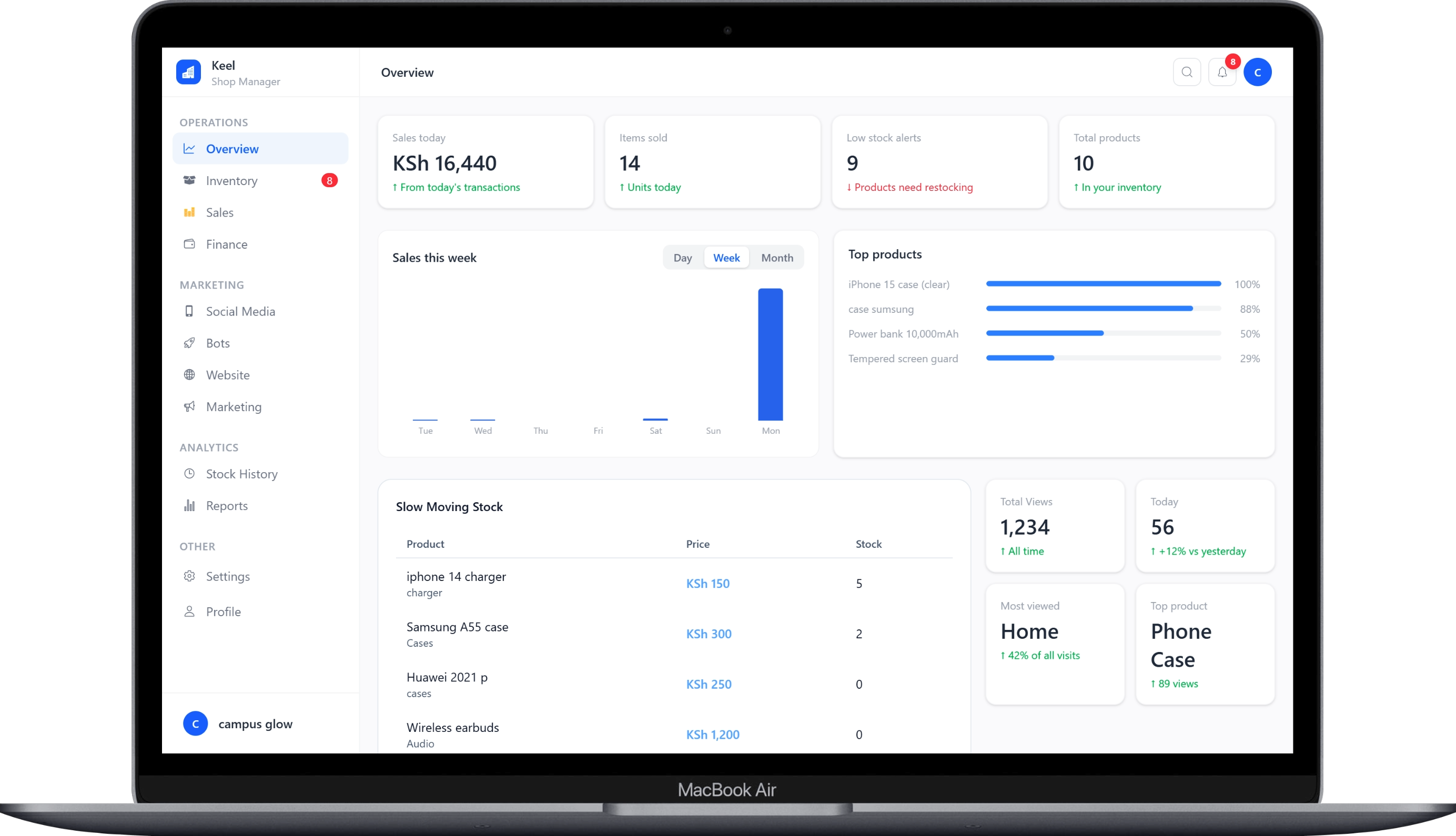The width and height of the screenshot is (1456, 836).
Task: Select the Samsung A55 case row
Action: 674,634
